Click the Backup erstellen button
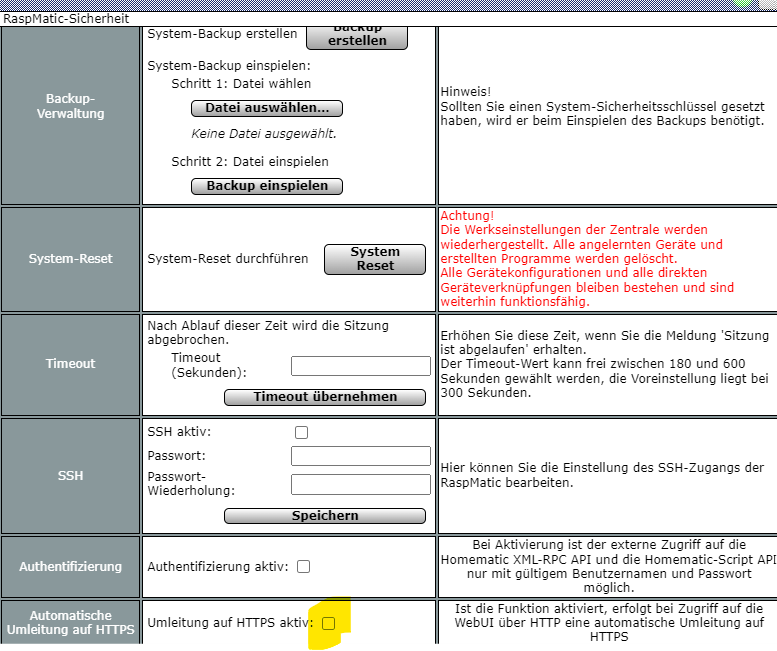 (356, 37)
